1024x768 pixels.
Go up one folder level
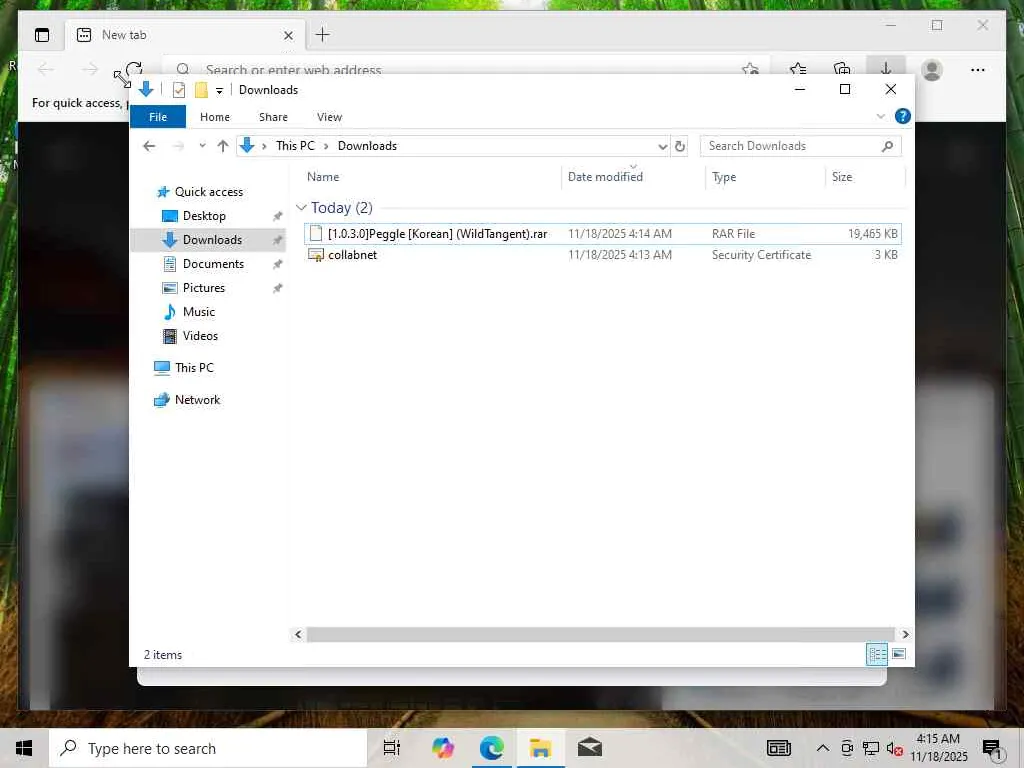pos(223,146)
